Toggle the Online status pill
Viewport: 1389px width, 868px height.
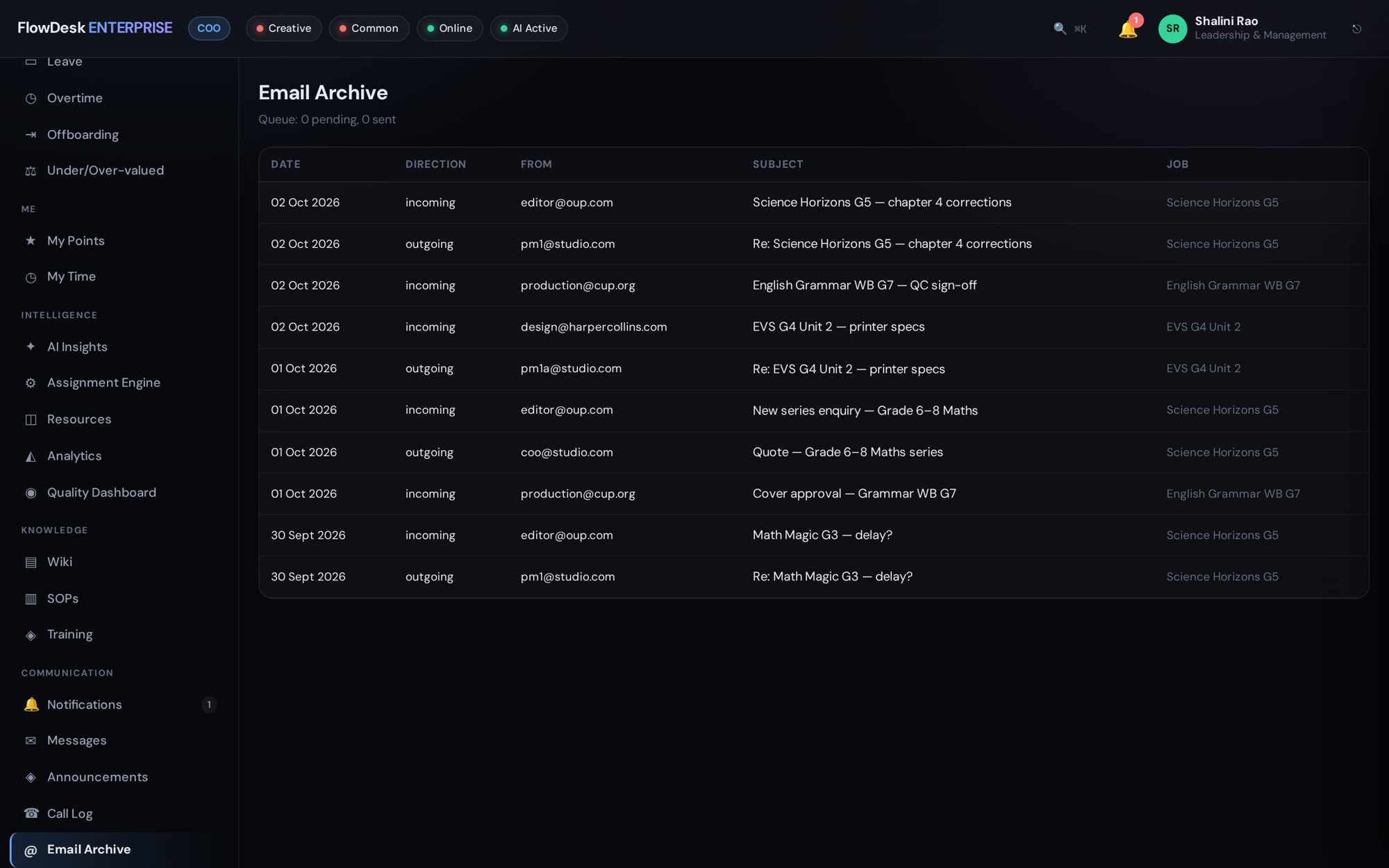point(449,28)
